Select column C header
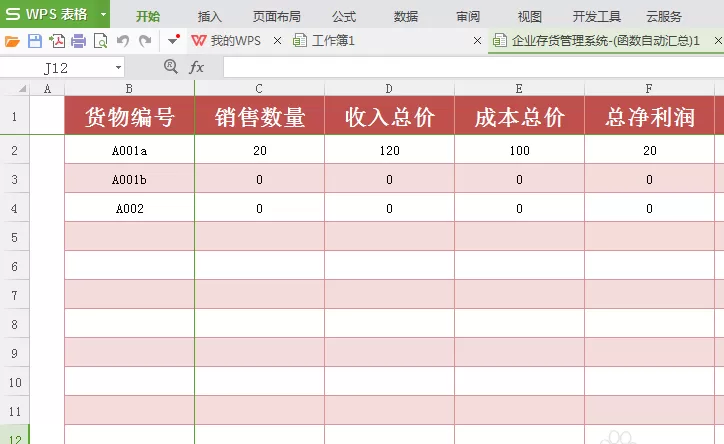Screen dimensions: 724x444 click(x=259, y=89)
